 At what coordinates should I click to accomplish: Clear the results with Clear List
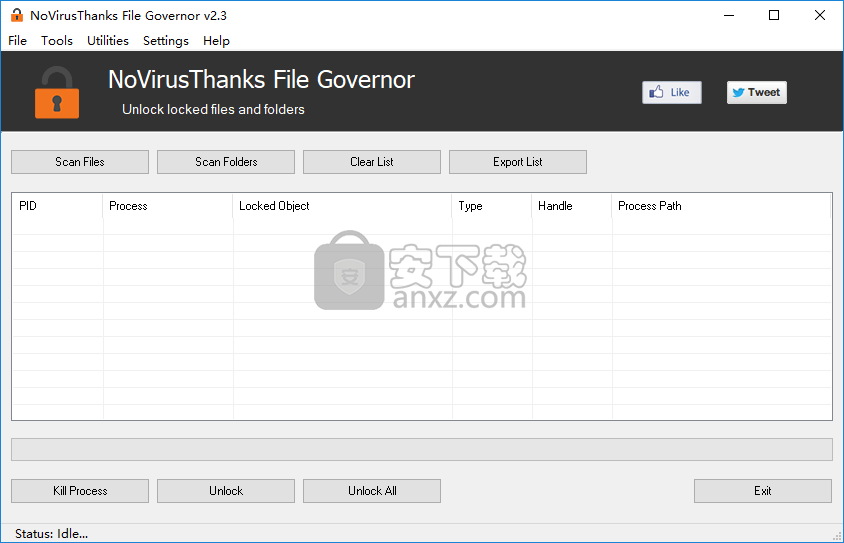tap(372, 162)
